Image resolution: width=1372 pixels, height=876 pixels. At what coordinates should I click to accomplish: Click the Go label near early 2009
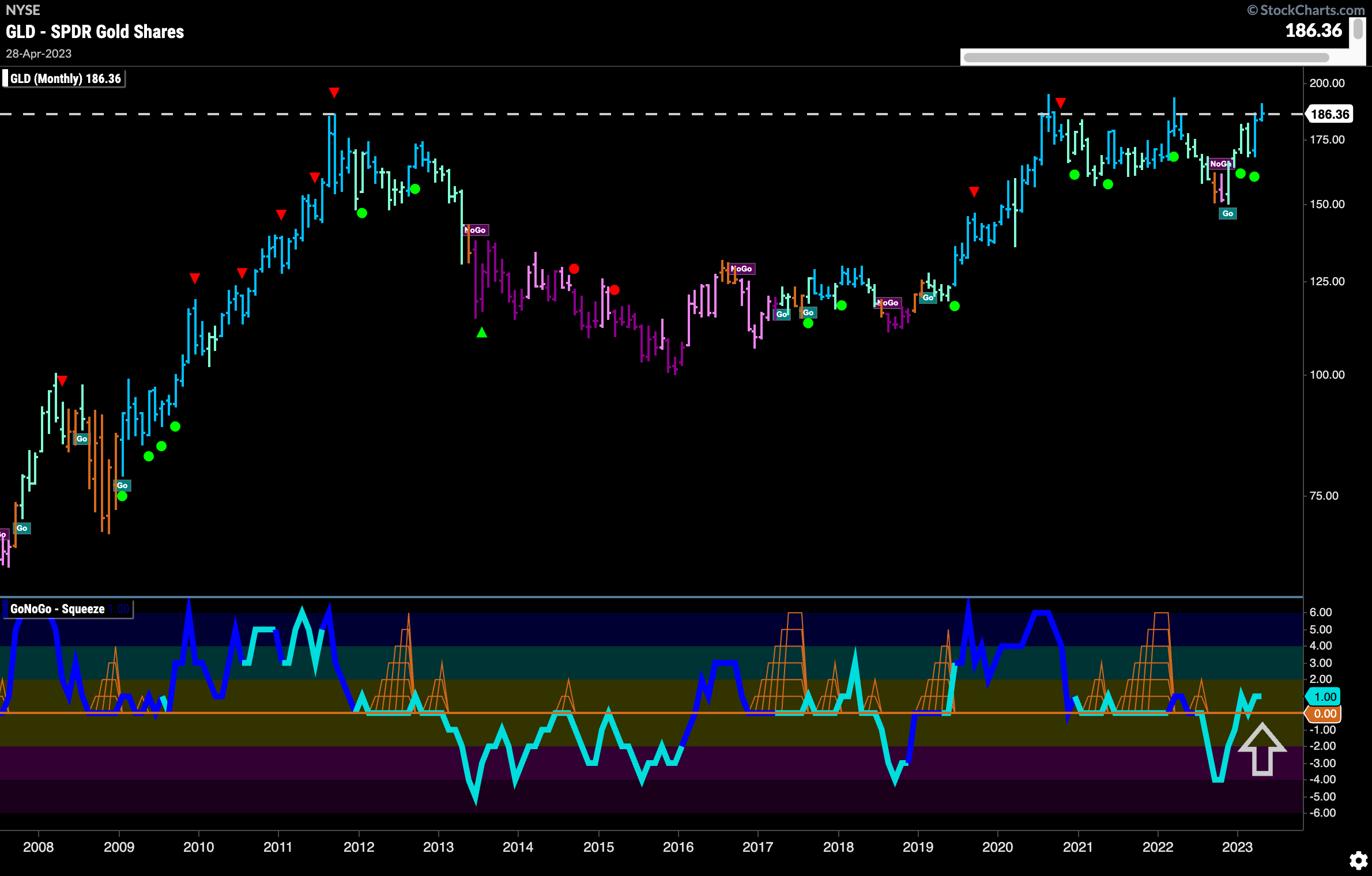tap(122, 485)
